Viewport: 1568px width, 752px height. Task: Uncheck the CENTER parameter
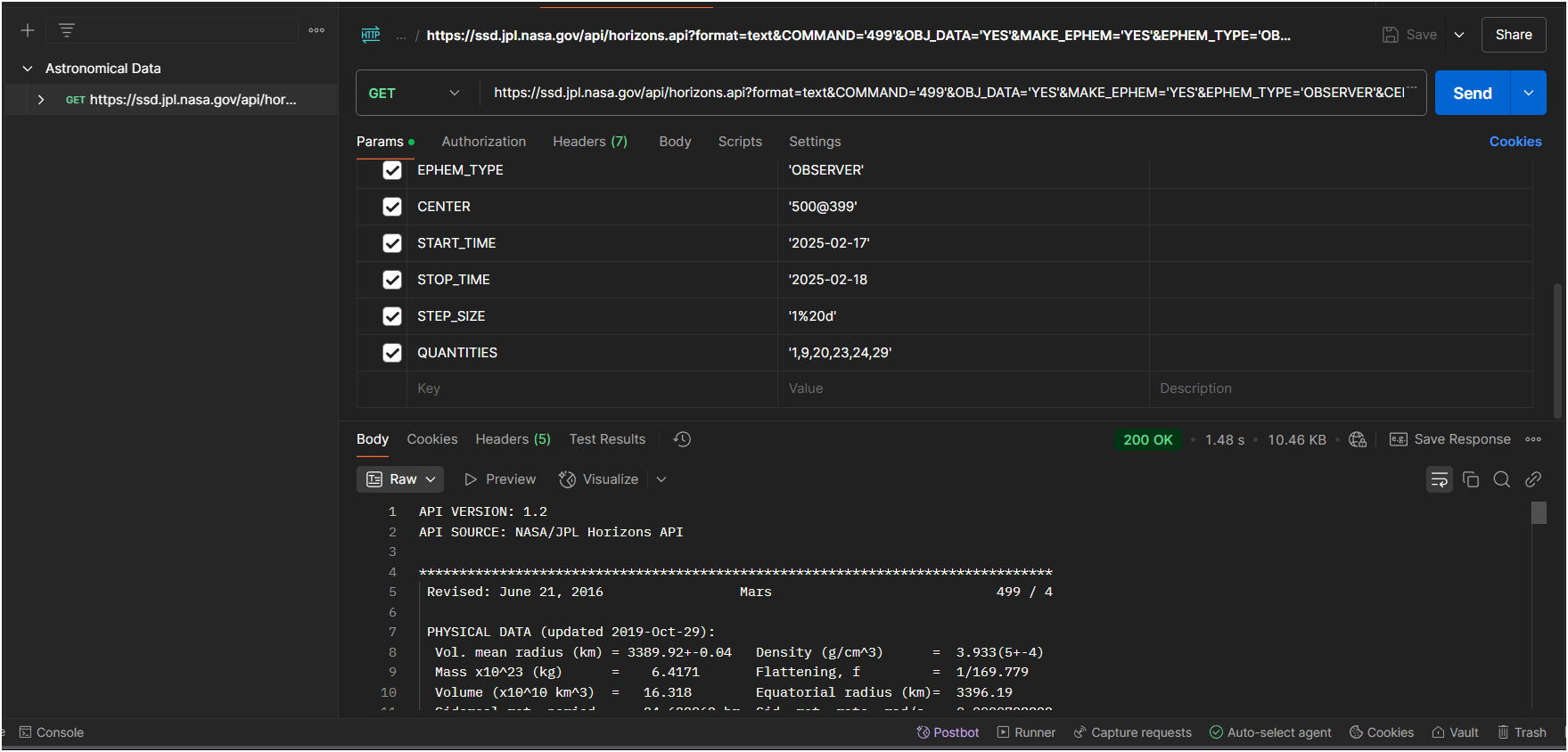coord(392,207)
